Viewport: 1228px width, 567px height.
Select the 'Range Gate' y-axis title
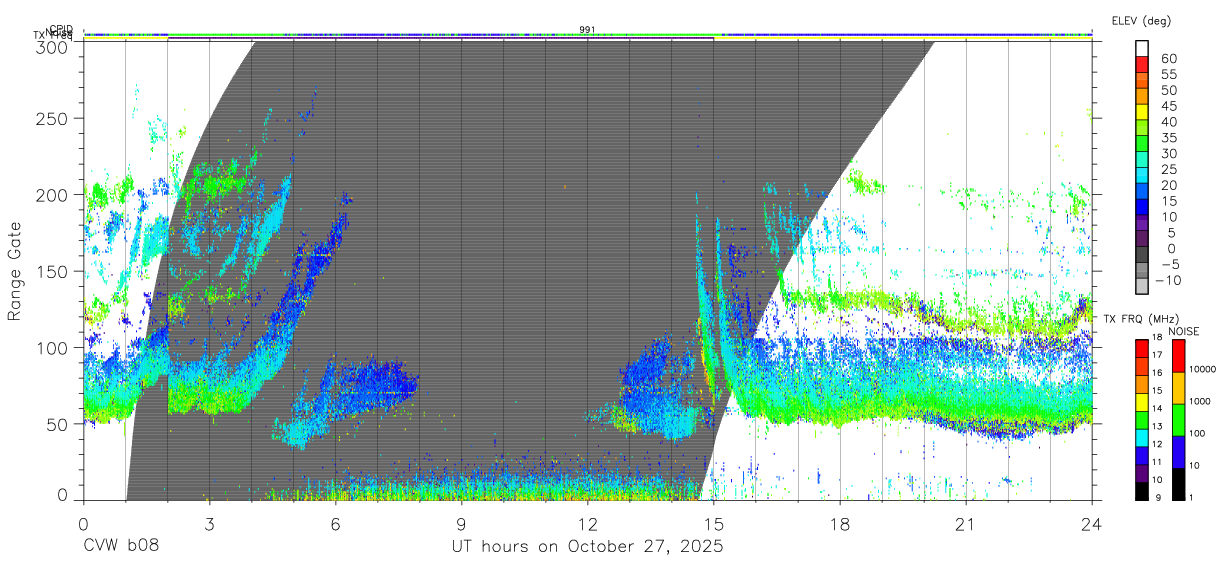pos(15,272)
